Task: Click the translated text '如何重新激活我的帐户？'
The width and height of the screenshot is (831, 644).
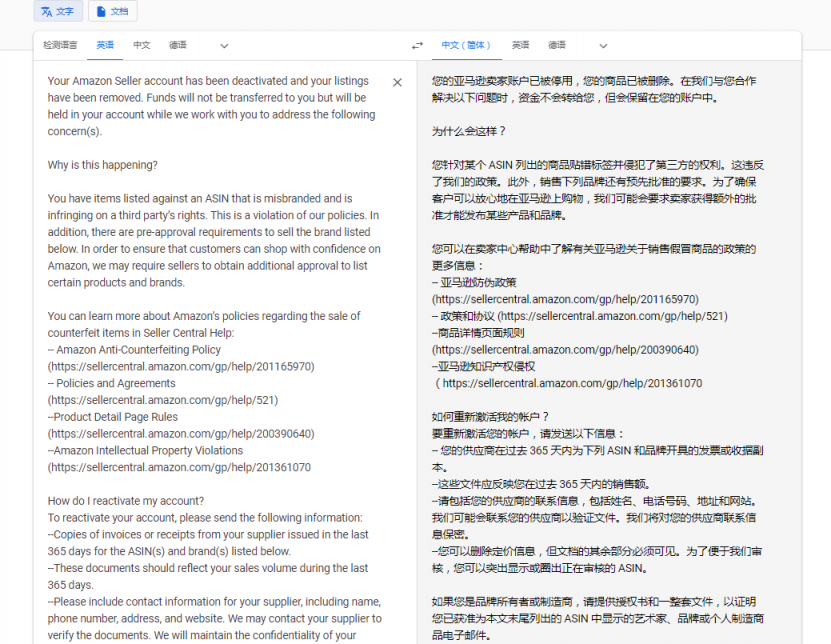Action: click(x=490, y=417)
